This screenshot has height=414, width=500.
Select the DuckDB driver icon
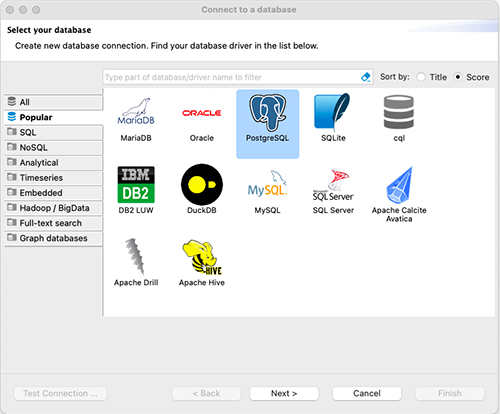pyautogui.click(x=202, y=184)
